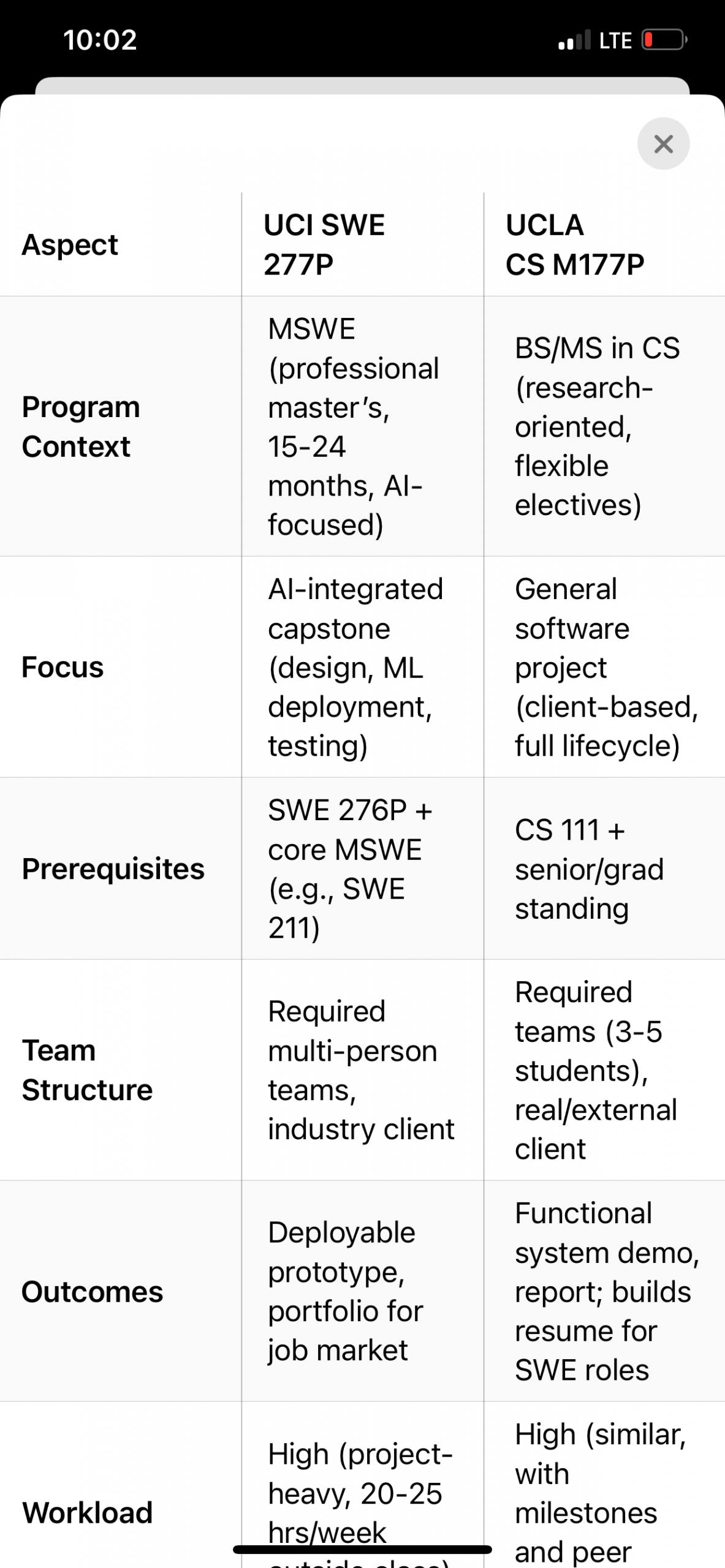Close the comparison table sheet
Viewport: 725px width, 1568px height.
tap(663, 144)
